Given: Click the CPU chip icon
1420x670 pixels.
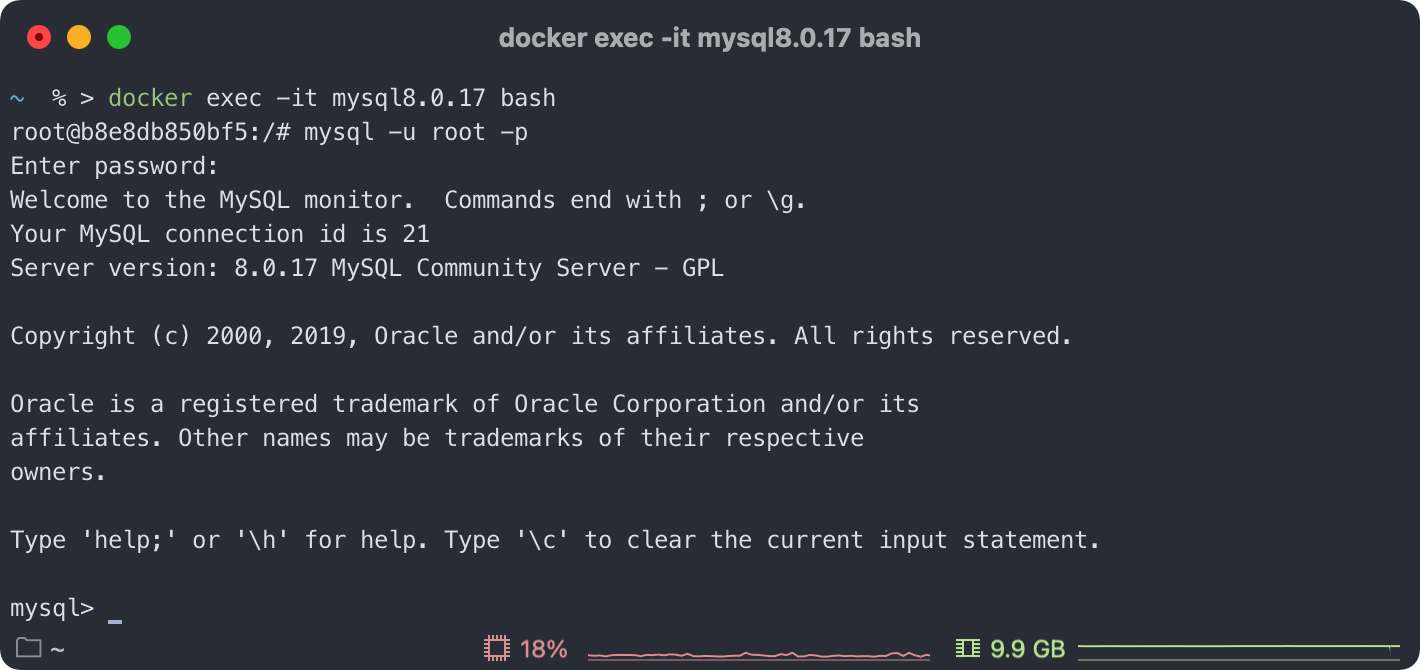Looking at the screenshot, I should point(496,648).
